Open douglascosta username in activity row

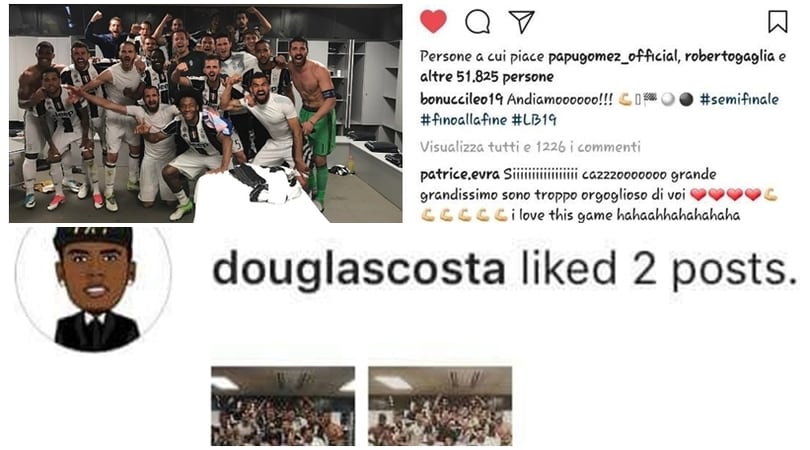(360, 269)
